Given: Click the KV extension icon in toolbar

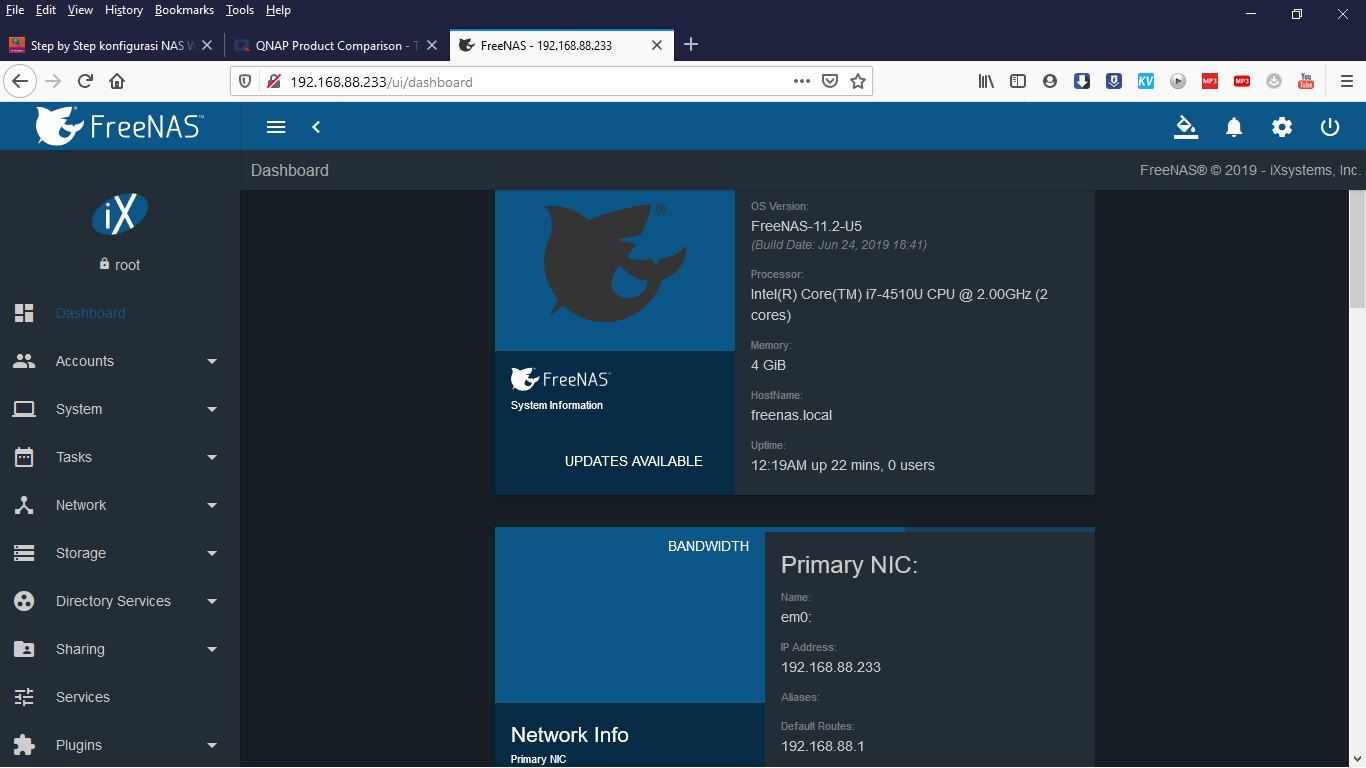Looking at the screenshot, I should tap(1146, 81).
